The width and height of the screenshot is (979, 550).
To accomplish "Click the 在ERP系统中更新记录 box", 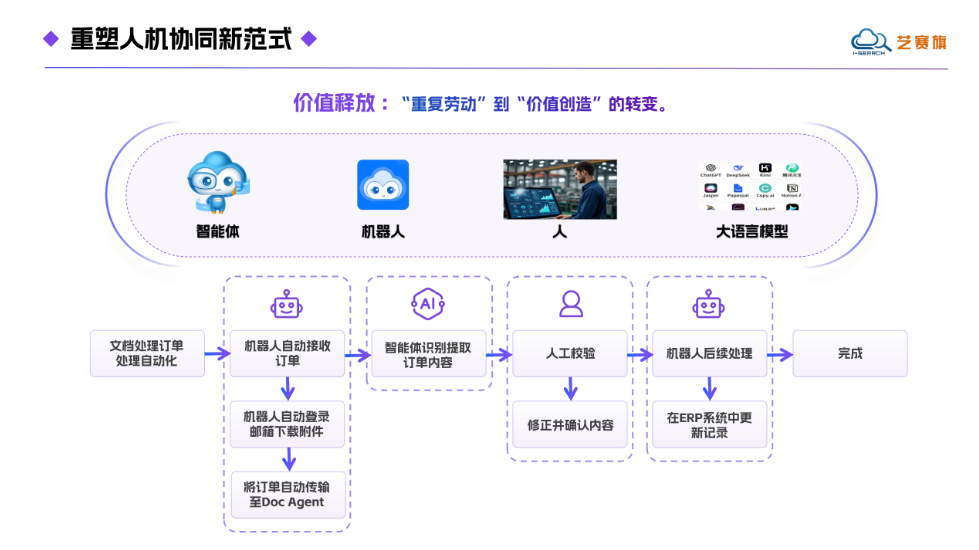I will pos(709,425).
